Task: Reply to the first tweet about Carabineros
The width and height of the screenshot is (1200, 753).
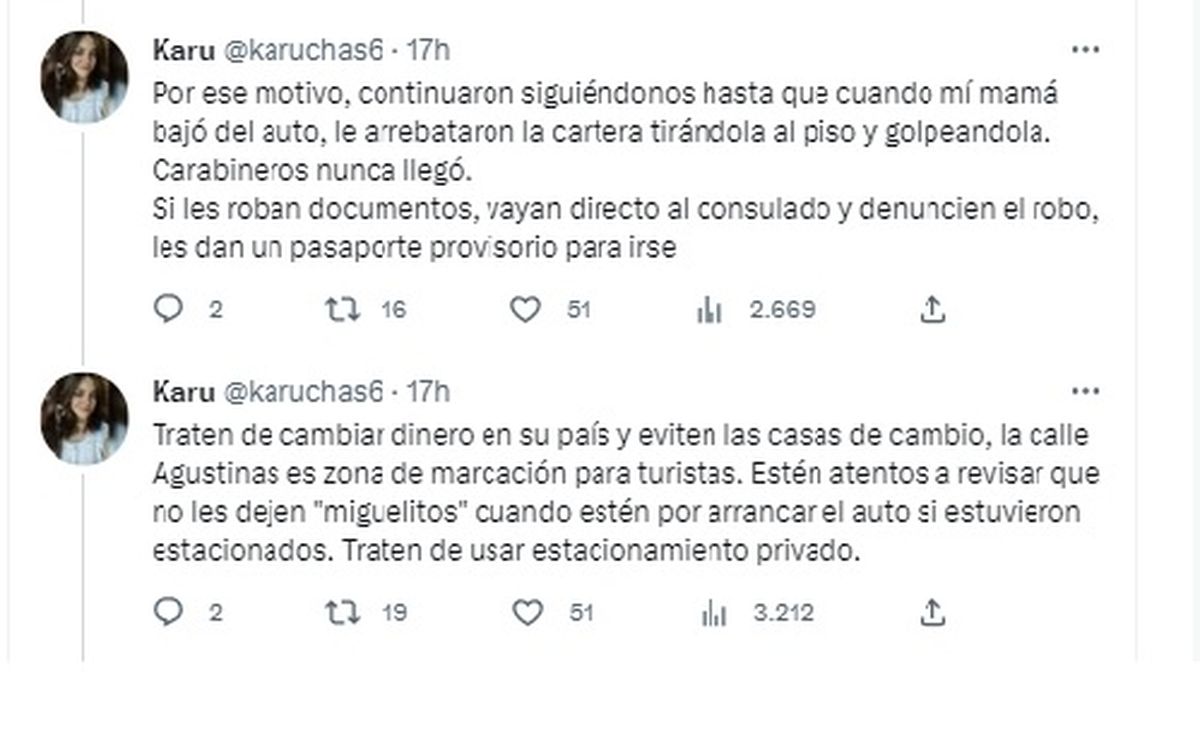Action: coord(168,310)
